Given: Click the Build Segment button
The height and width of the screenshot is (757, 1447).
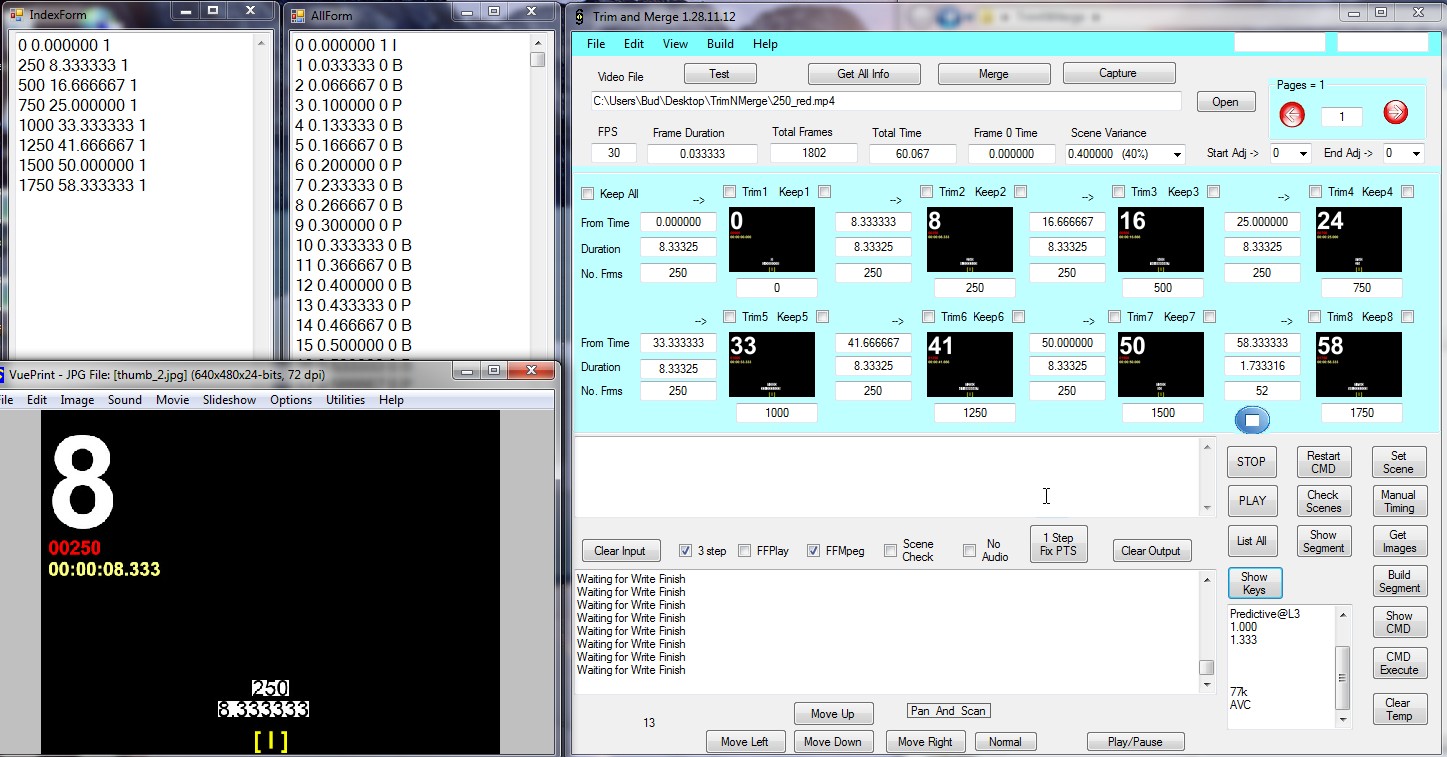Looking at the screenshot, I should coord(1399,581).
